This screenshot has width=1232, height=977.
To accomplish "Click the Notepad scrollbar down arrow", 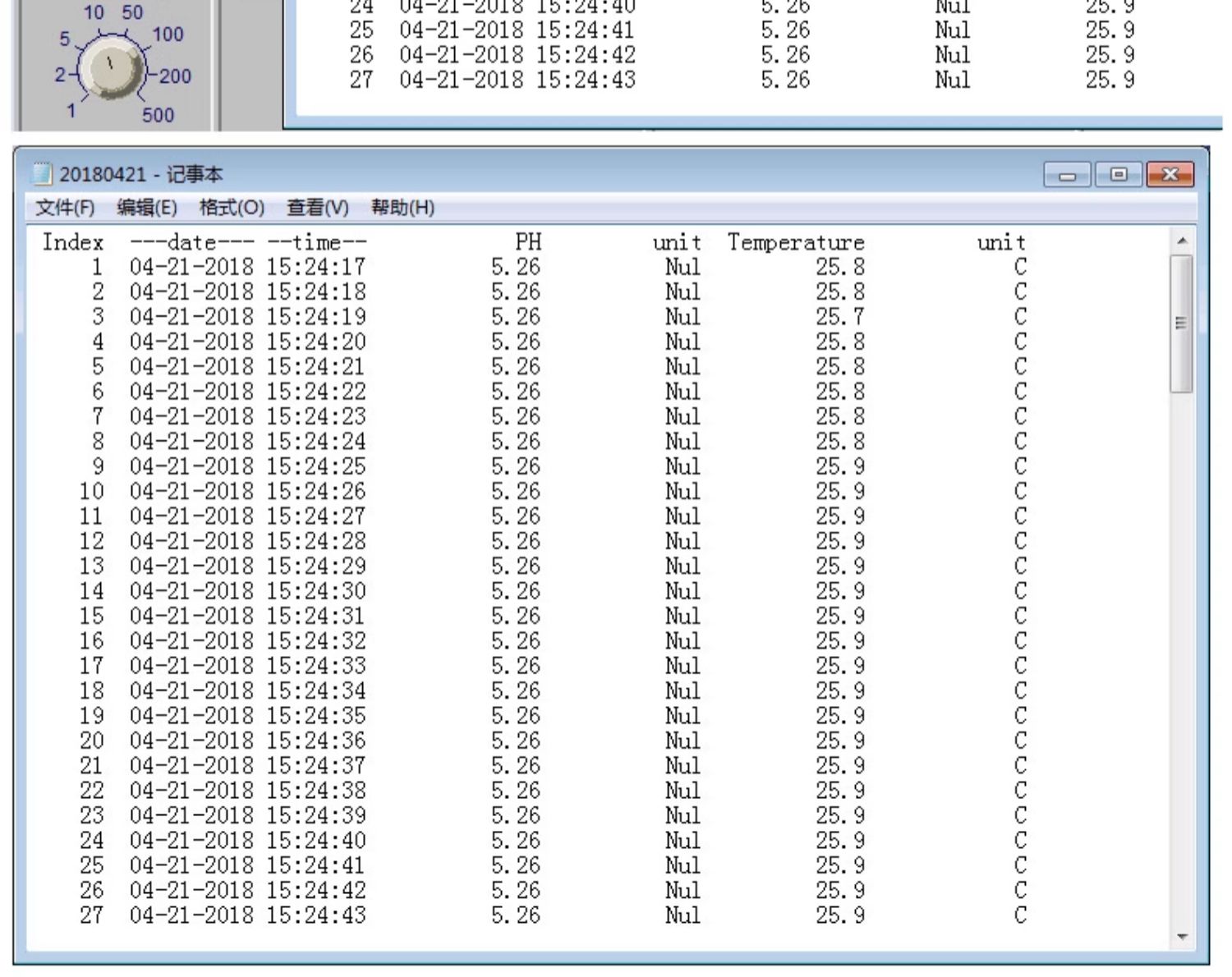I will 1182,937.
